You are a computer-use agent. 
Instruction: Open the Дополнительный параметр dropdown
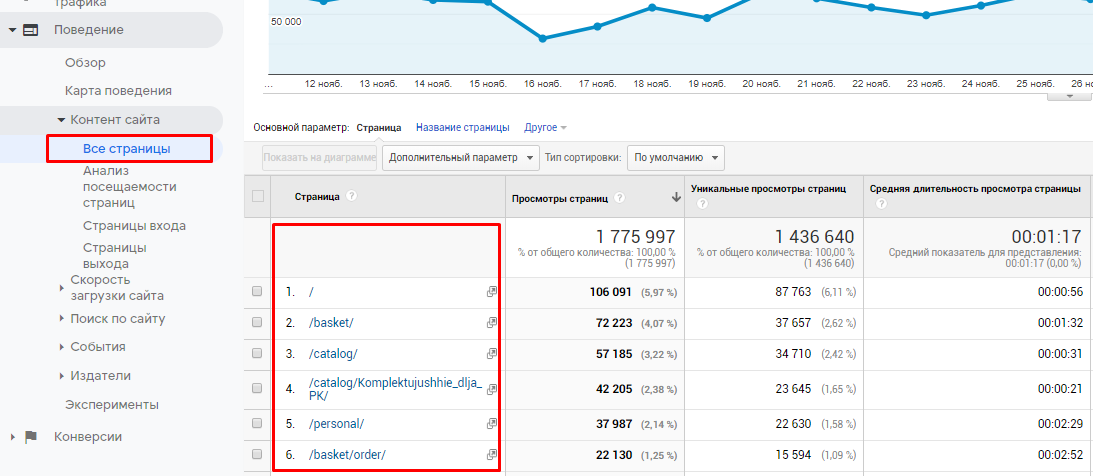click(461, 158)
